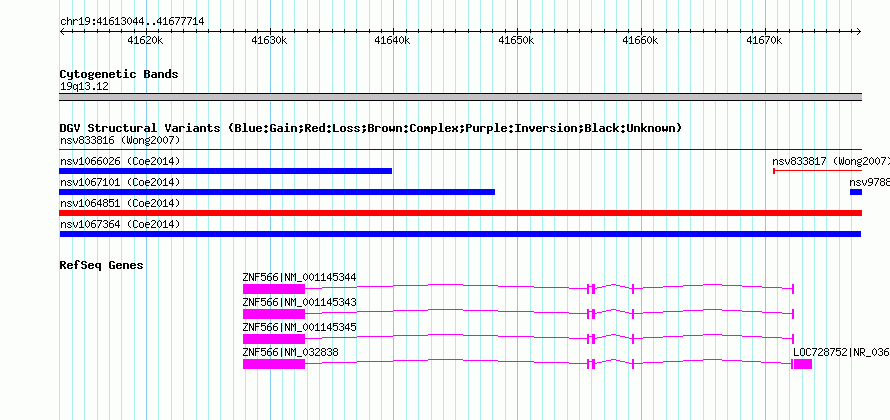Viewport: 890px width, 420px height.
Task: Click the 41630k ruler tick label
Action: click(x=269, y=41)
